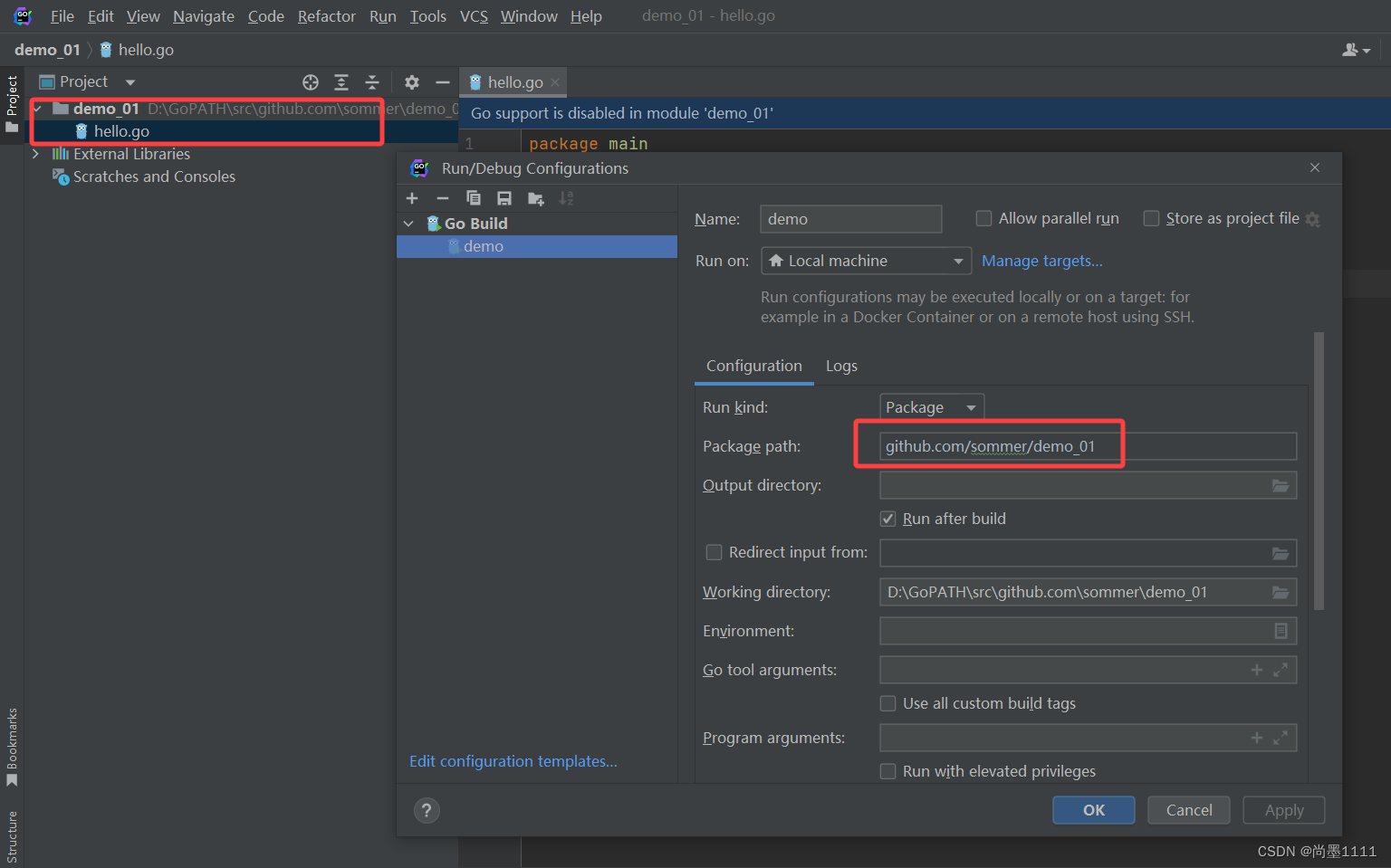1391x868 pixels.
Task: Browse for Output directory folder icon
Action: [1281, 486]
